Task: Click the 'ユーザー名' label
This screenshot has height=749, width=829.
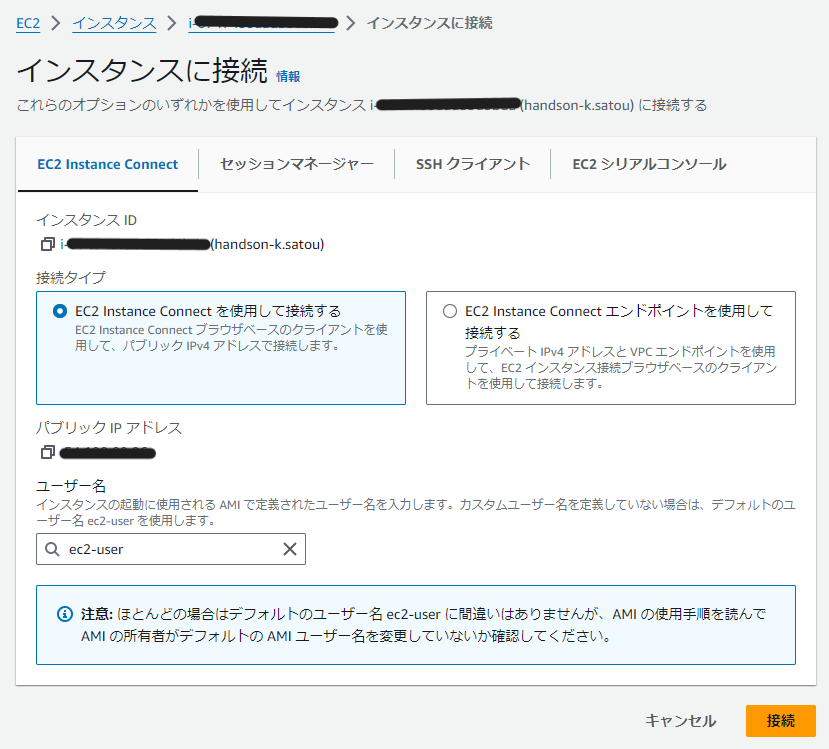Action: (x=71, y=485)
